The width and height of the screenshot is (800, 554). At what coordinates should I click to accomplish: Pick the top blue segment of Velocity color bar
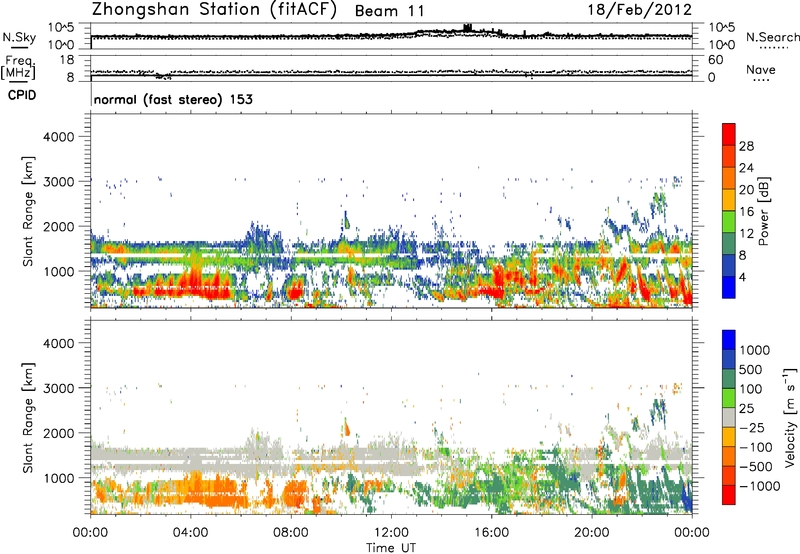(729, 340)
